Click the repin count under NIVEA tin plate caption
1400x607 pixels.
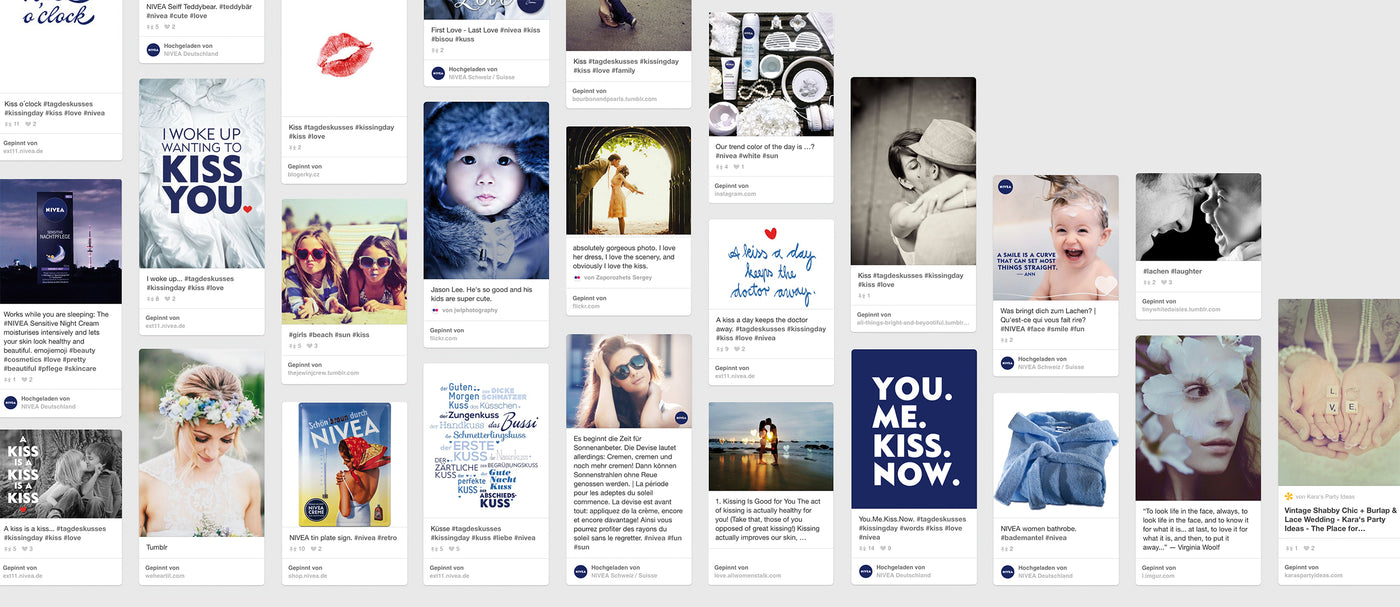pyautogui.click(x=297, y=548)
